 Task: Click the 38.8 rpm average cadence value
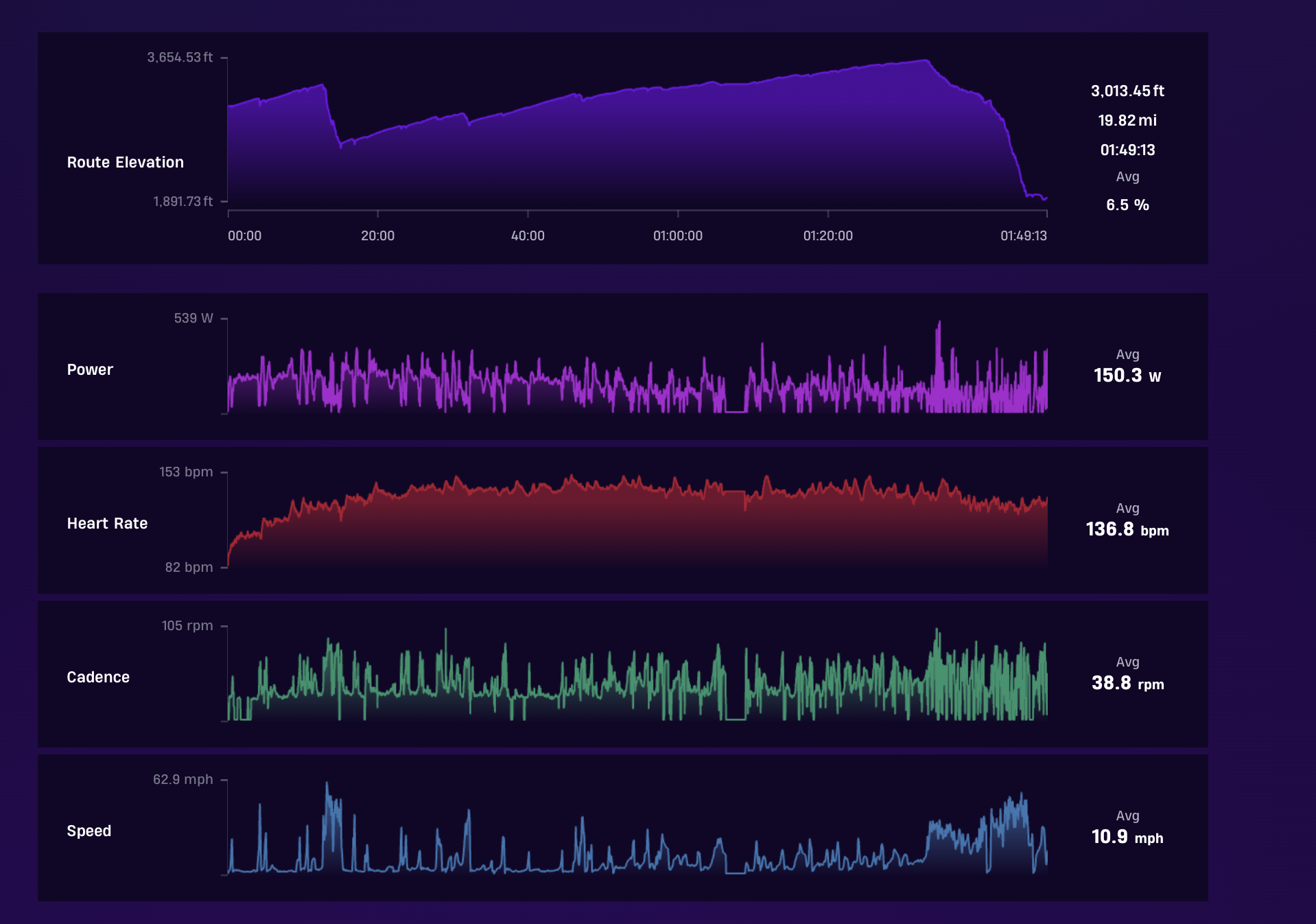click(1127, 683)
